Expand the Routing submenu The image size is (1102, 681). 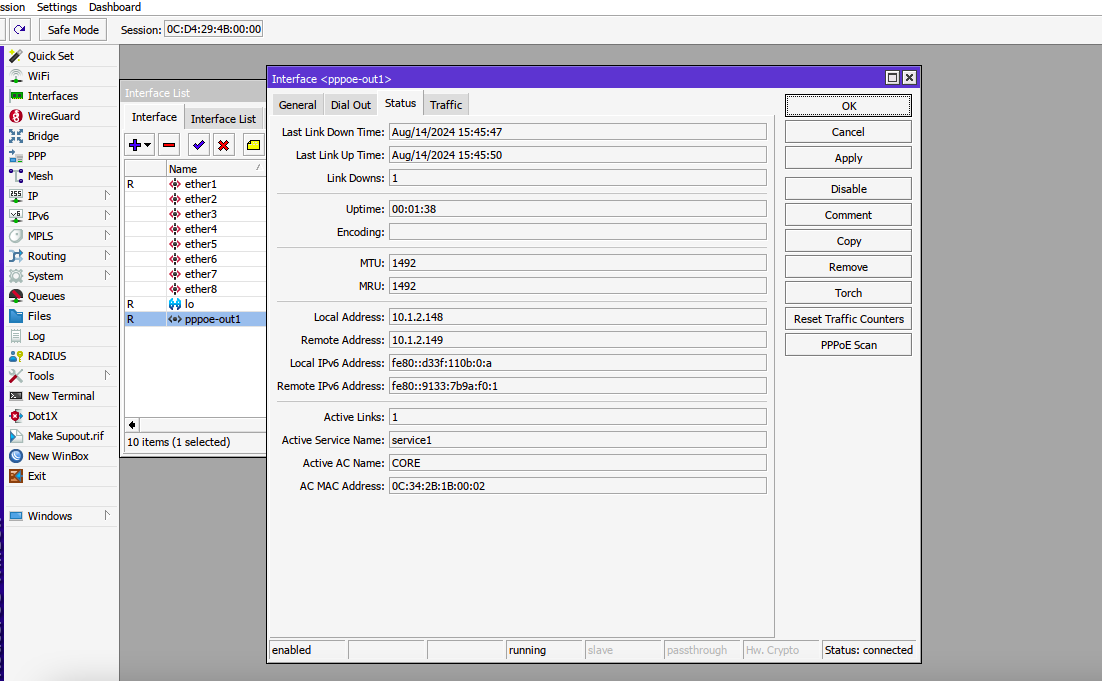(x=107, y=255)
